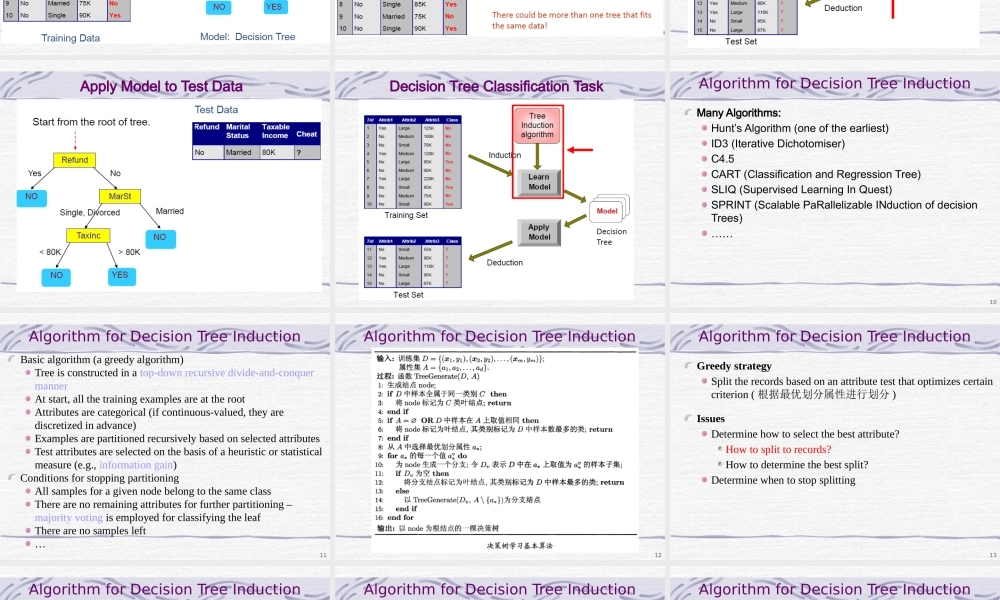1000x600 pixels.
Task: Click 'How to determine the best split?' bullet
Action: click(797, 465)
